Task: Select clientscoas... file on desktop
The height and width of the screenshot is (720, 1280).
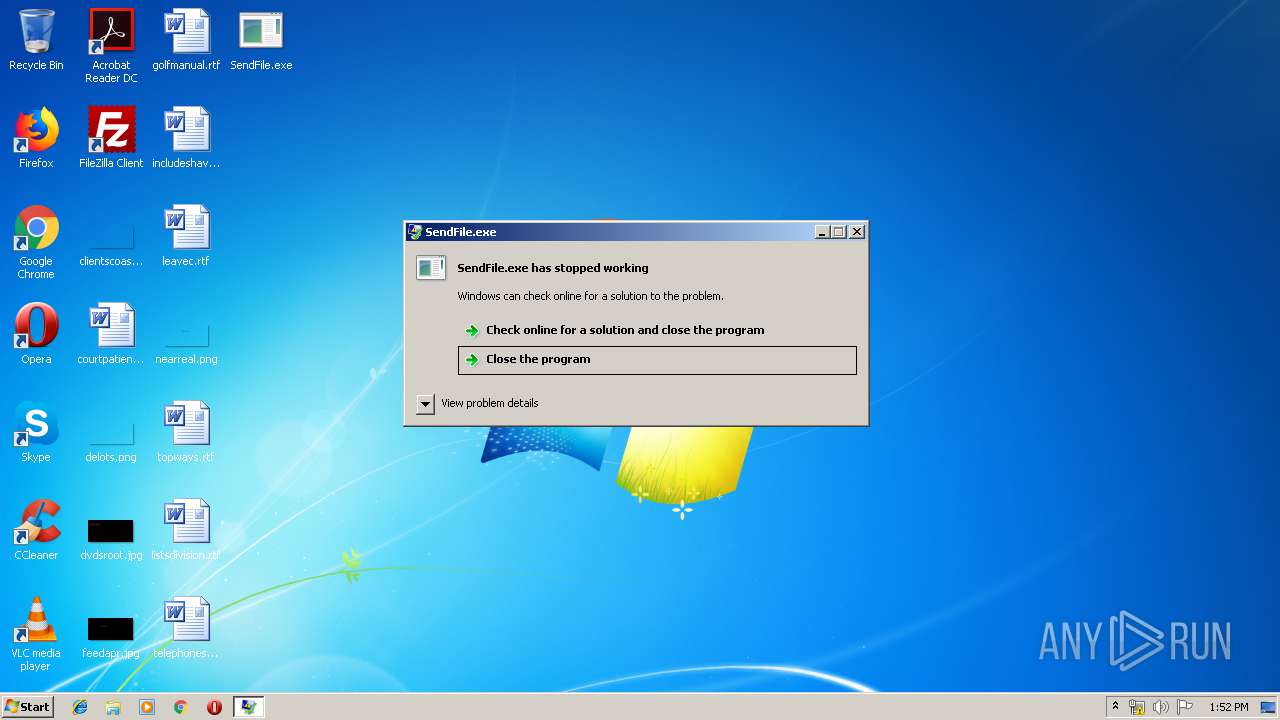Action: click(111, 242)
